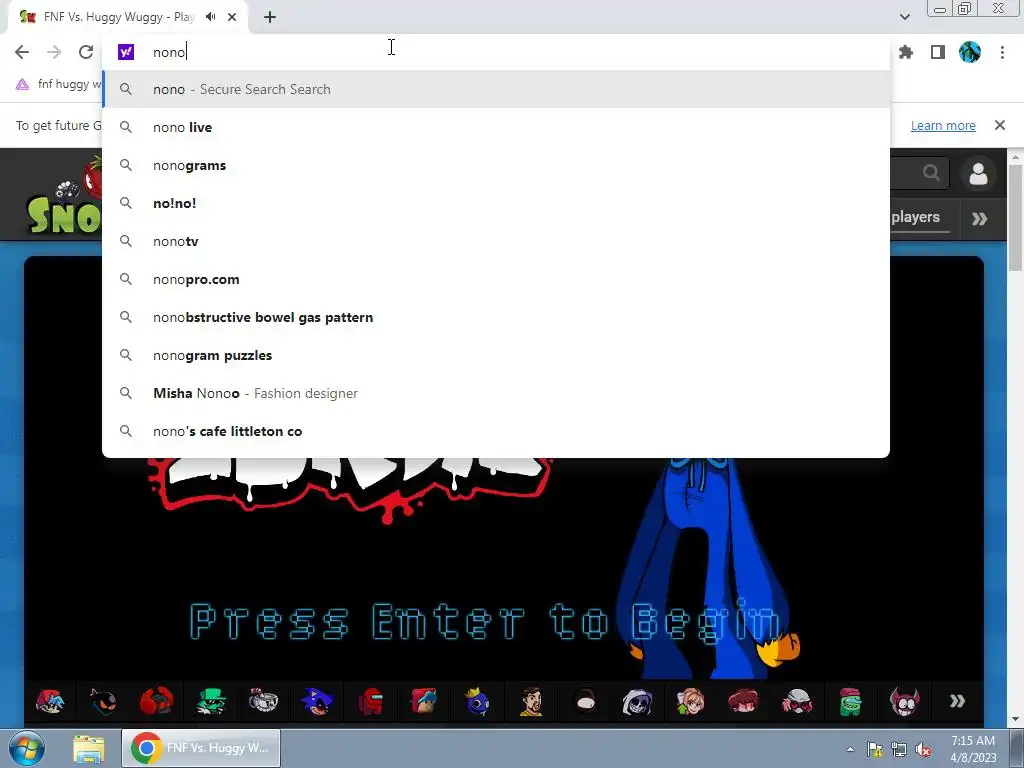Open a new tab with plus button
The width and height of the screenshot is (1024, 768).
[270, 17]
